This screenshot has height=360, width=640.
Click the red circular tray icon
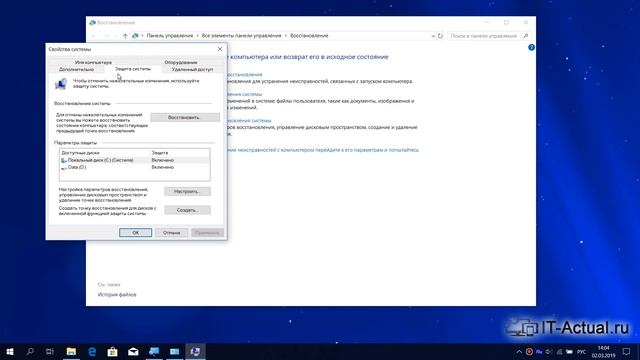(x=529, y=352)
